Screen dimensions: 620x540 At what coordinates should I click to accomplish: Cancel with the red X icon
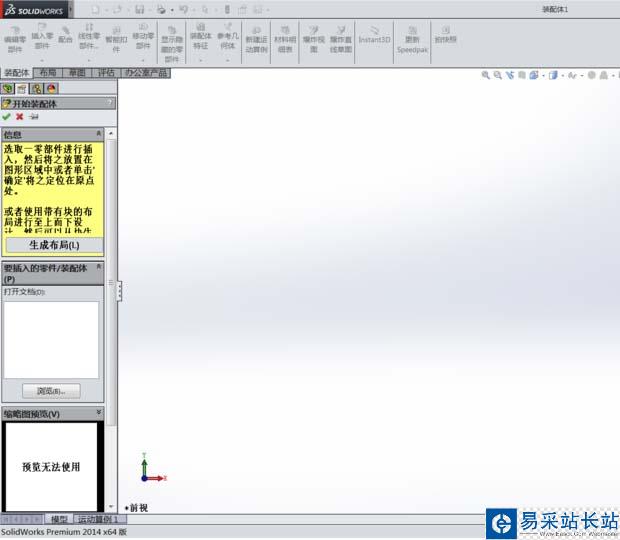tap(19, 117)
